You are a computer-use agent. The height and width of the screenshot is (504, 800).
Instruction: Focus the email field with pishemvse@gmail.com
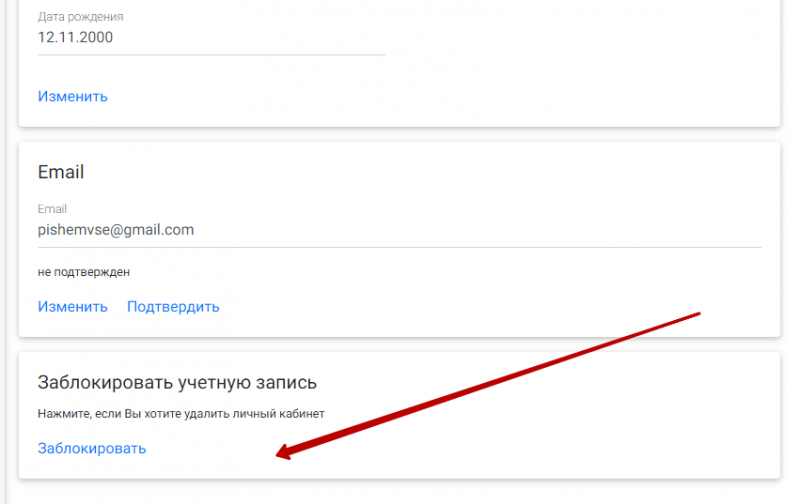pyautogui.click(x=116, y=230)
